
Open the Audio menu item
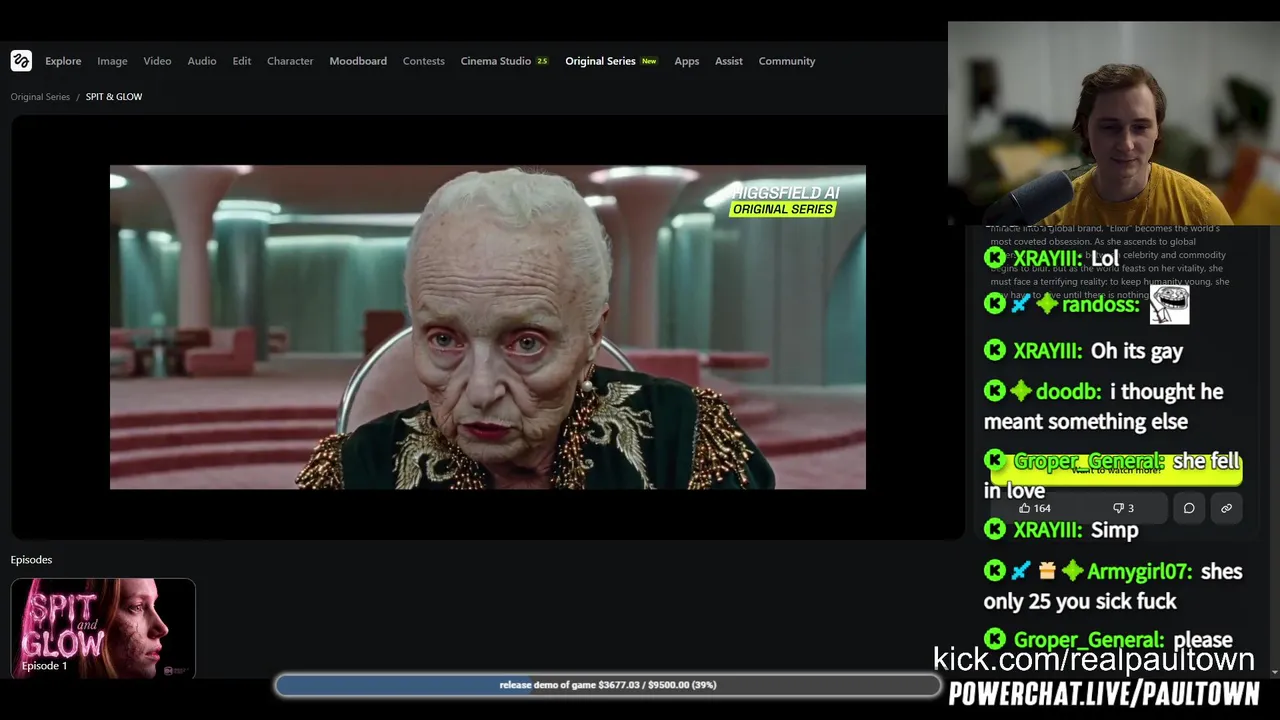pyautogui.click(x=202, y=61)
